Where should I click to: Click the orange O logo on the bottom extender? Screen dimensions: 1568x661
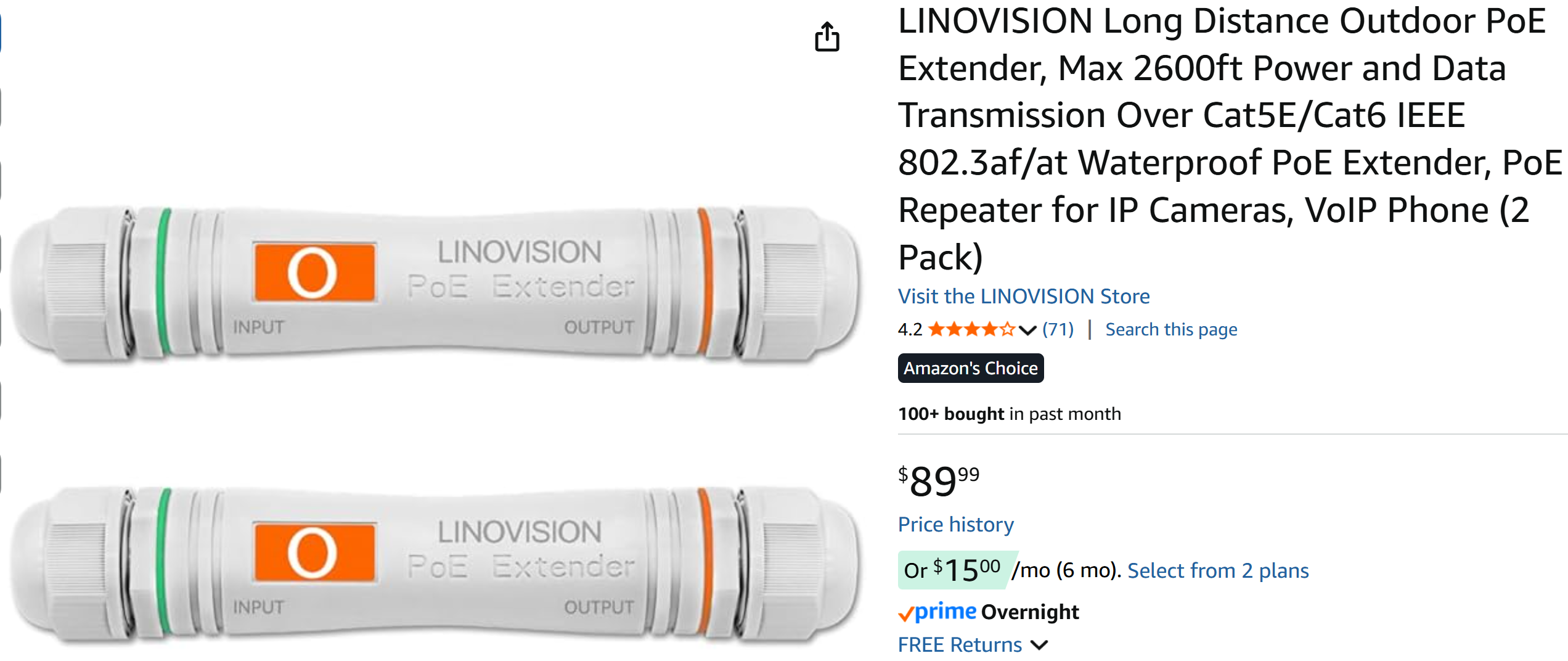314,552
